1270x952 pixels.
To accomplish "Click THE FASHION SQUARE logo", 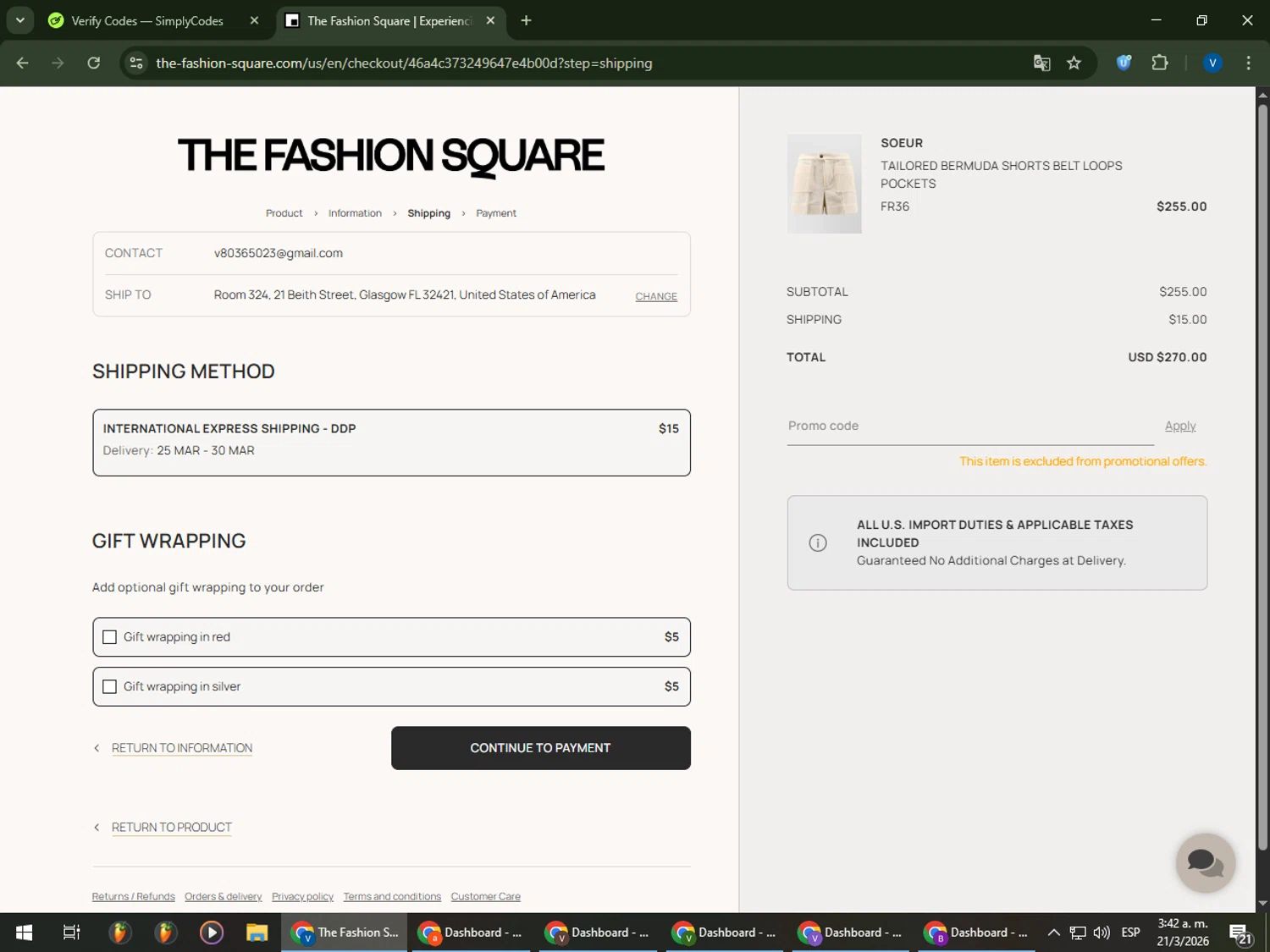I will 391,157.
